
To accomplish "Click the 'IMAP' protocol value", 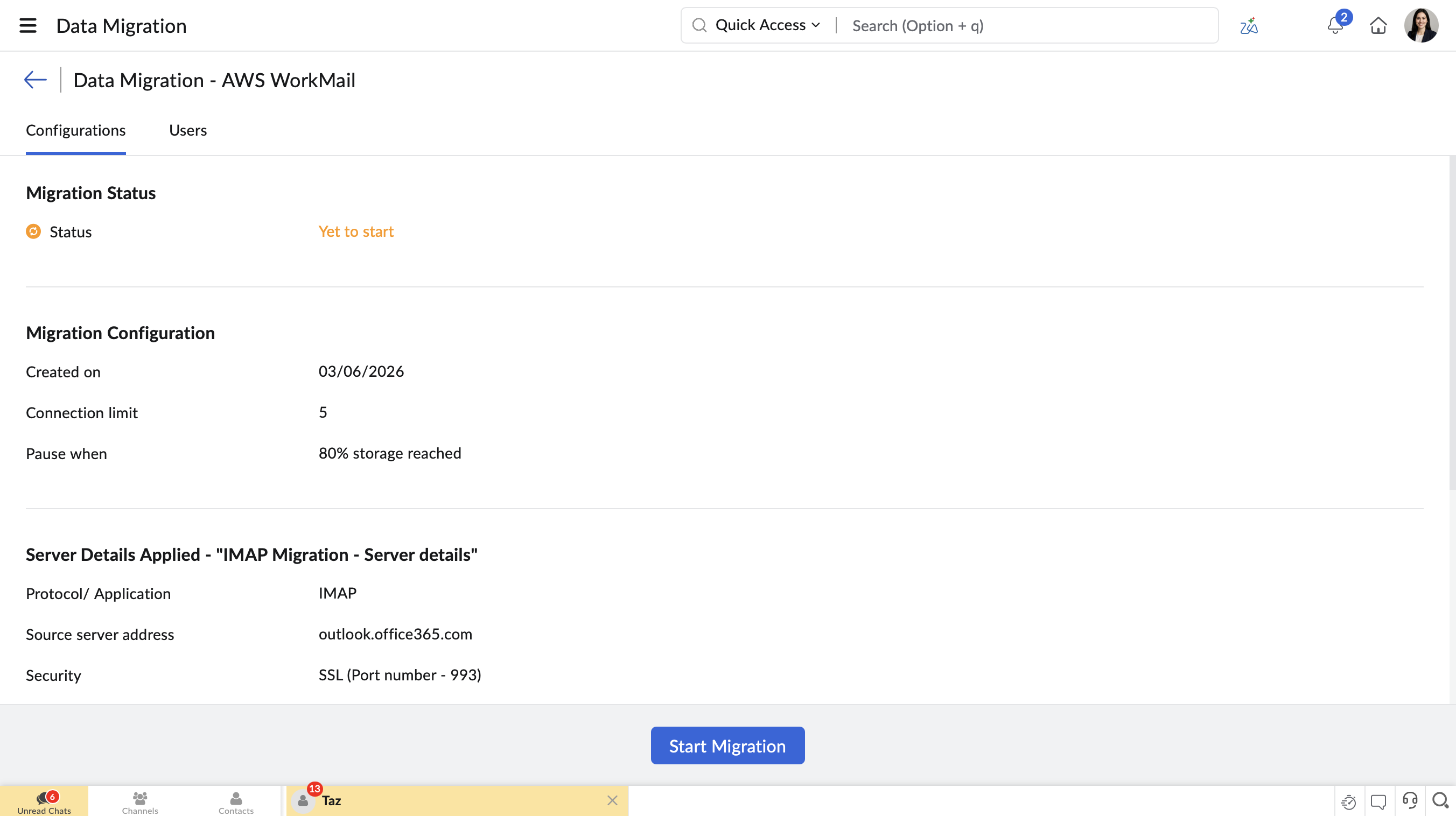I will (338, 593).
